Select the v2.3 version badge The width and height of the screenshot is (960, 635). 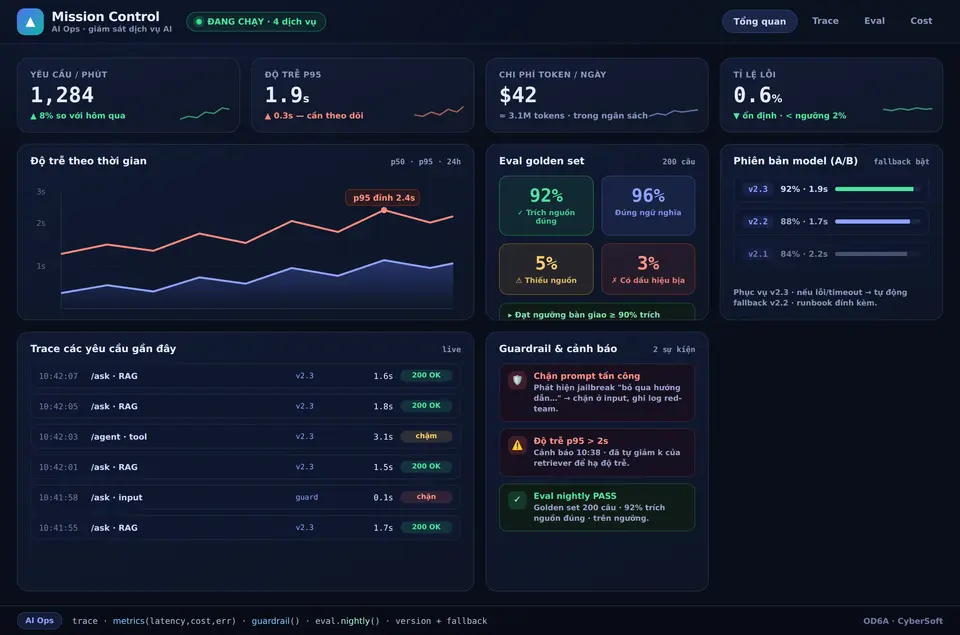click(x=757, y=189)
